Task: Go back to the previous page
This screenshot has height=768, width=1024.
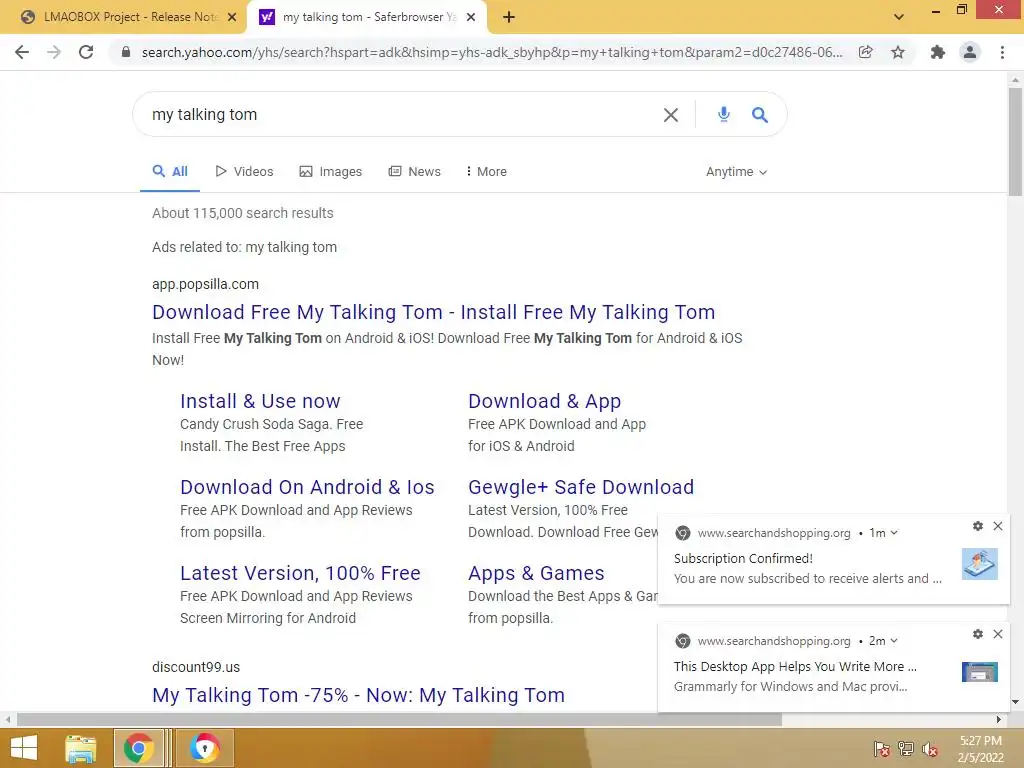Action: coord(22,52)
